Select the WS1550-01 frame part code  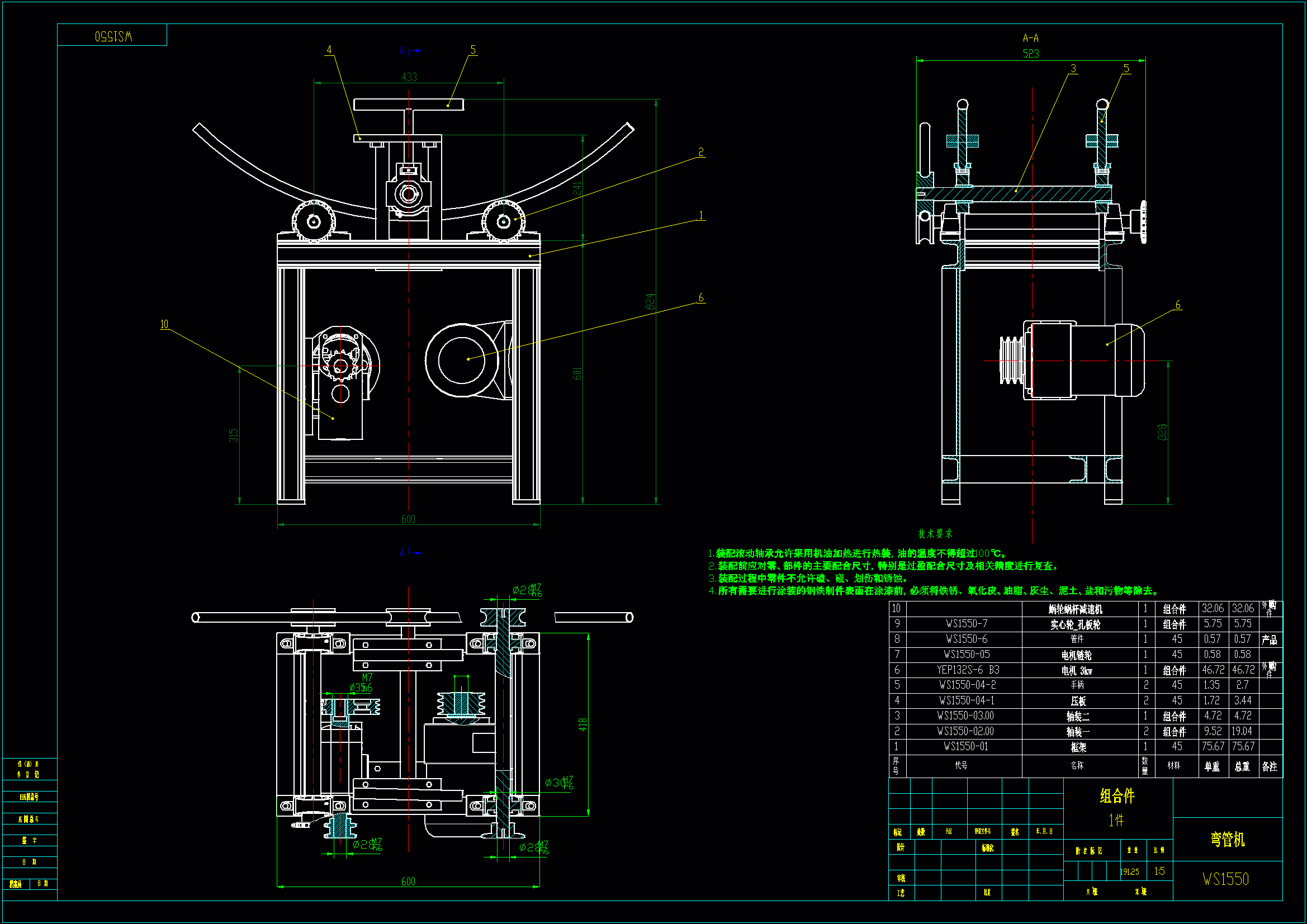(965, 746)
